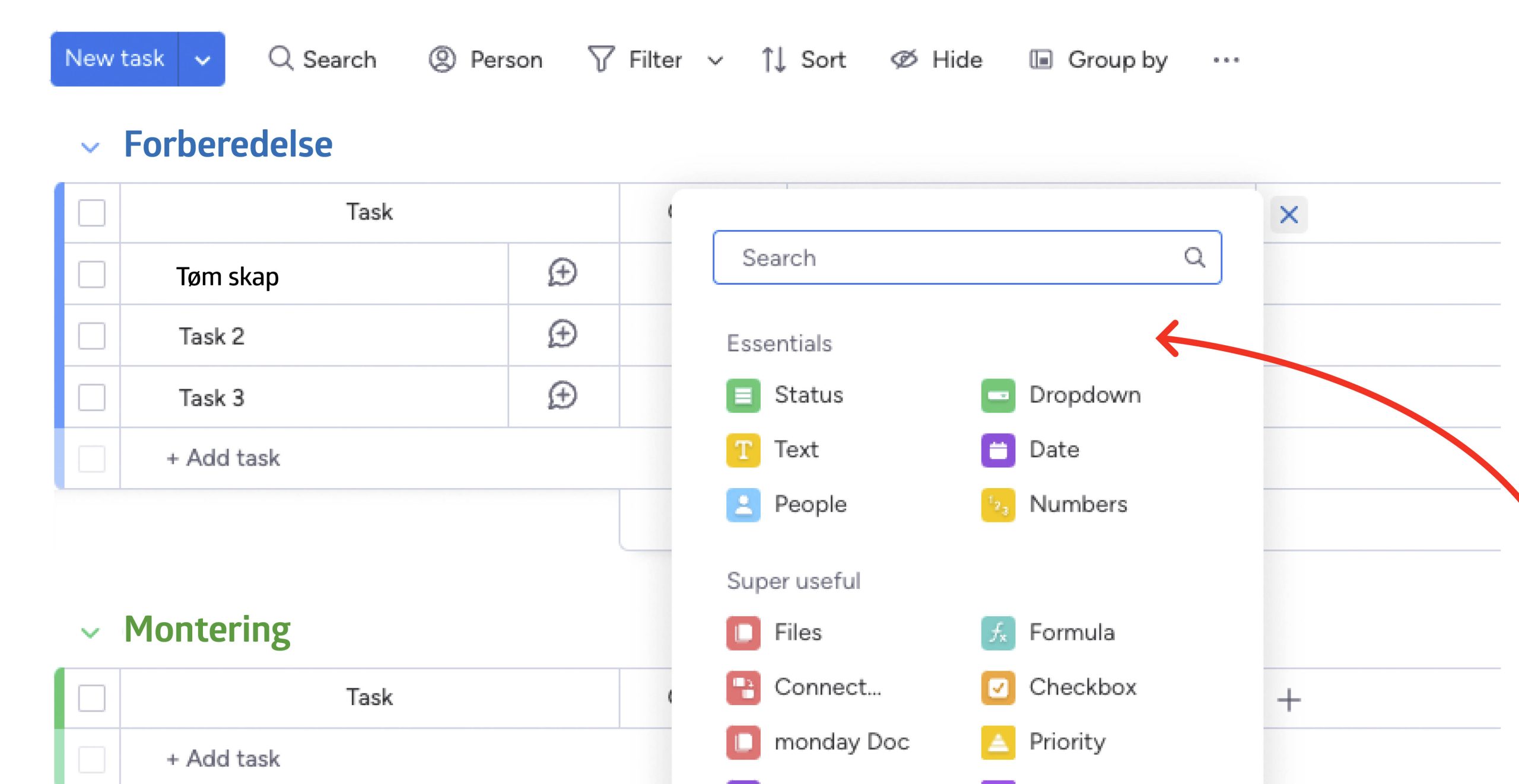
Task: Select the Files column type icon
Action: (743, 633)
